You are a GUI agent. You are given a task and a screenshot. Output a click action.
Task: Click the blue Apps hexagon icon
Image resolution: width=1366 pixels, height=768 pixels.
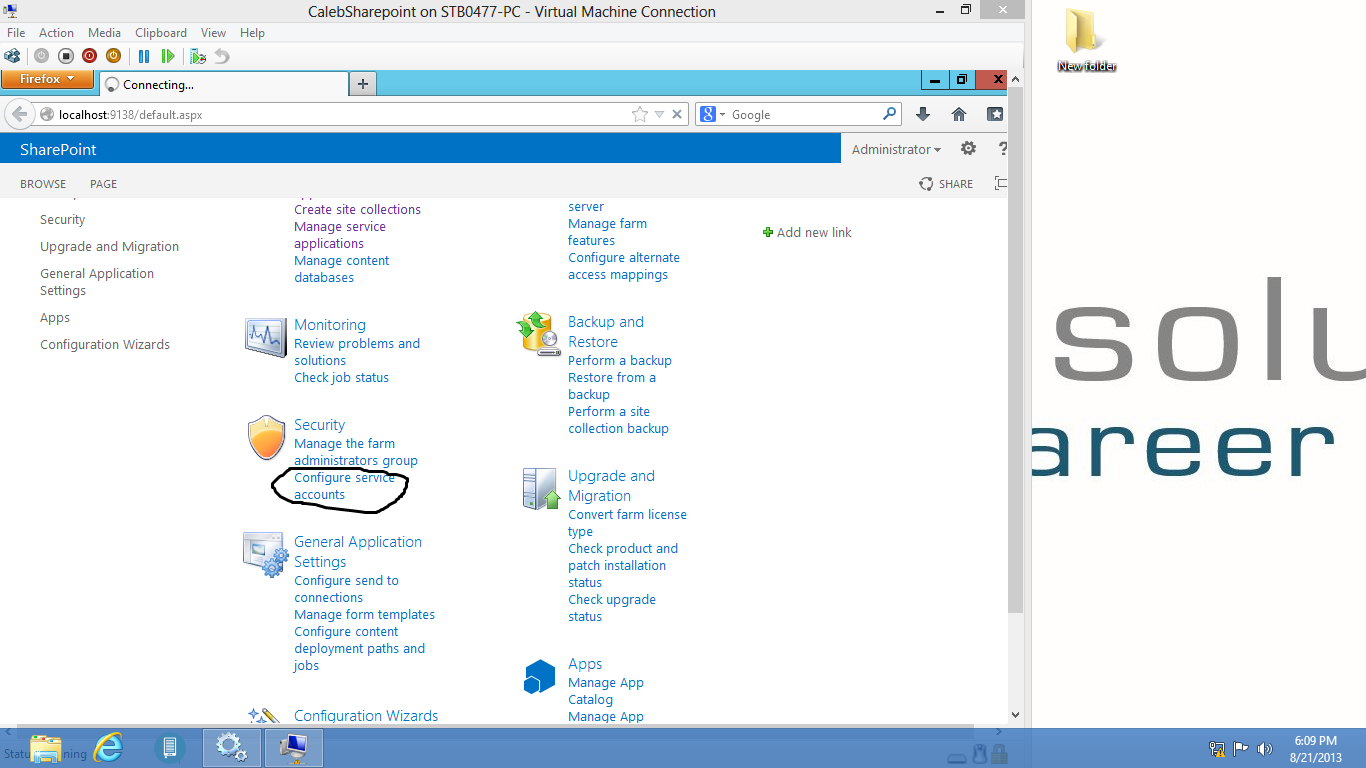click(539, 677)
